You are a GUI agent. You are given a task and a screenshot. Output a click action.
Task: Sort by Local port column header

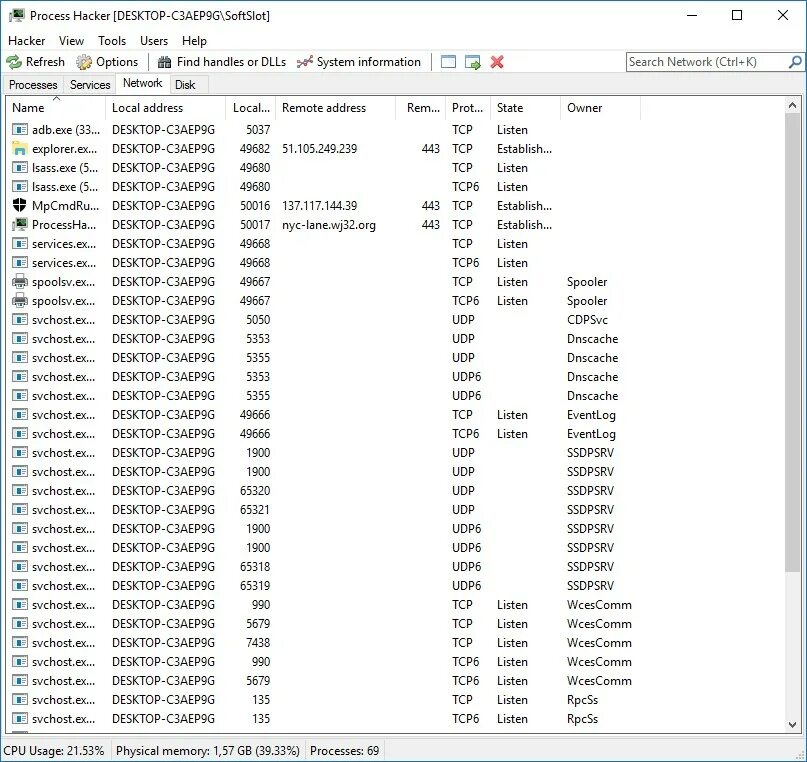(x=251, y=108)
